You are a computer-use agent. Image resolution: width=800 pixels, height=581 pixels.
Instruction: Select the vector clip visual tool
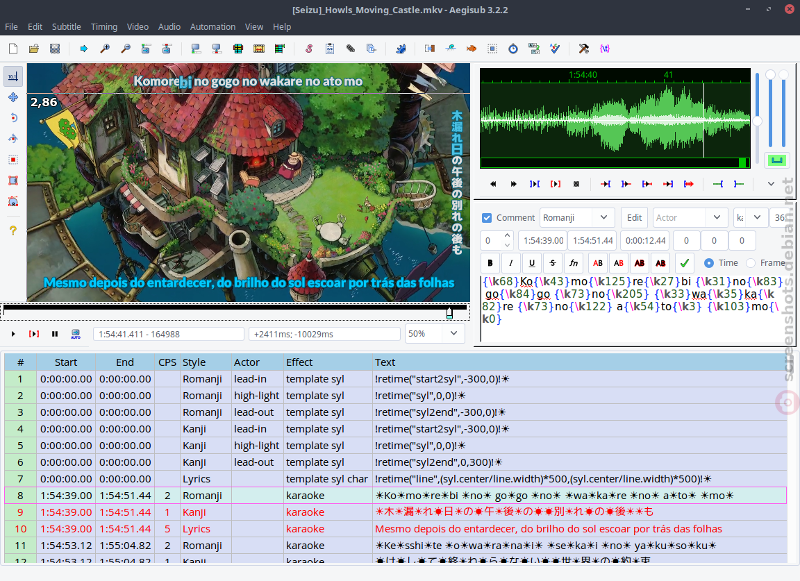click(x=13, y=201)
